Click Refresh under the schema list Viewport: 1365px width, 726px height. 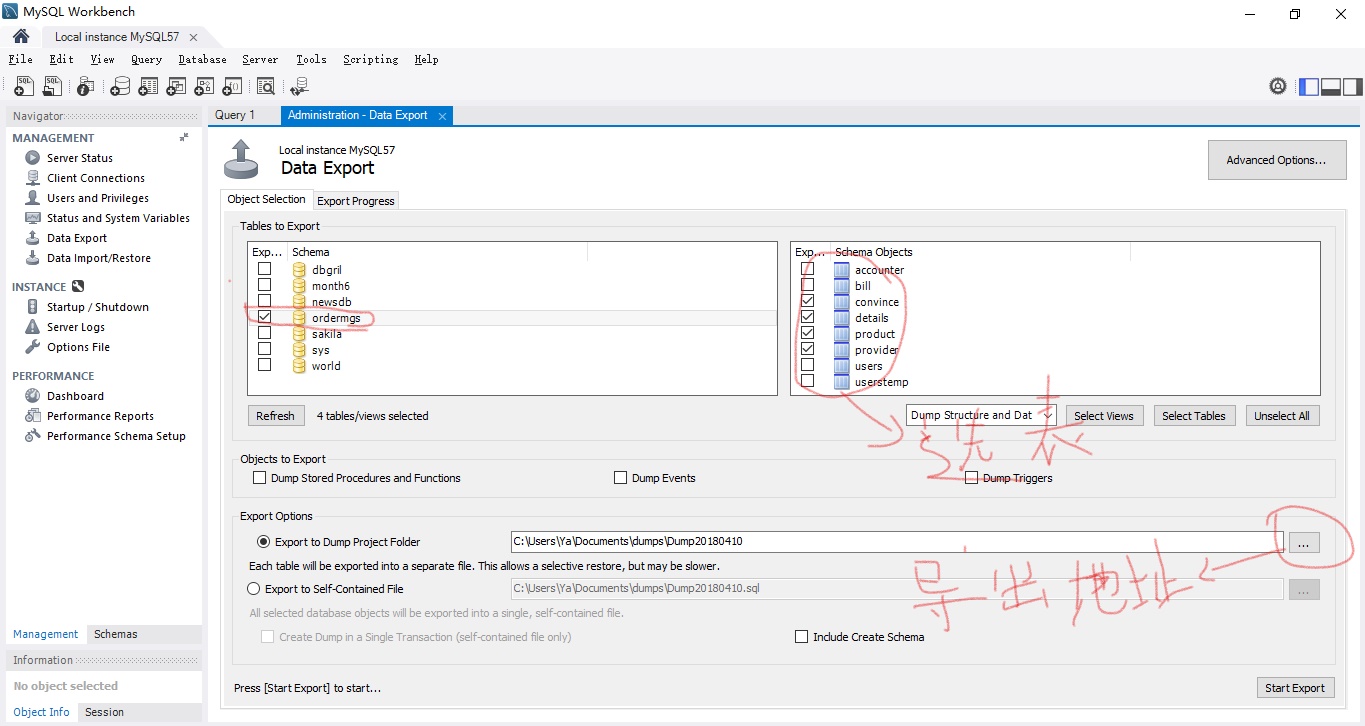click(x=276, y=416)
